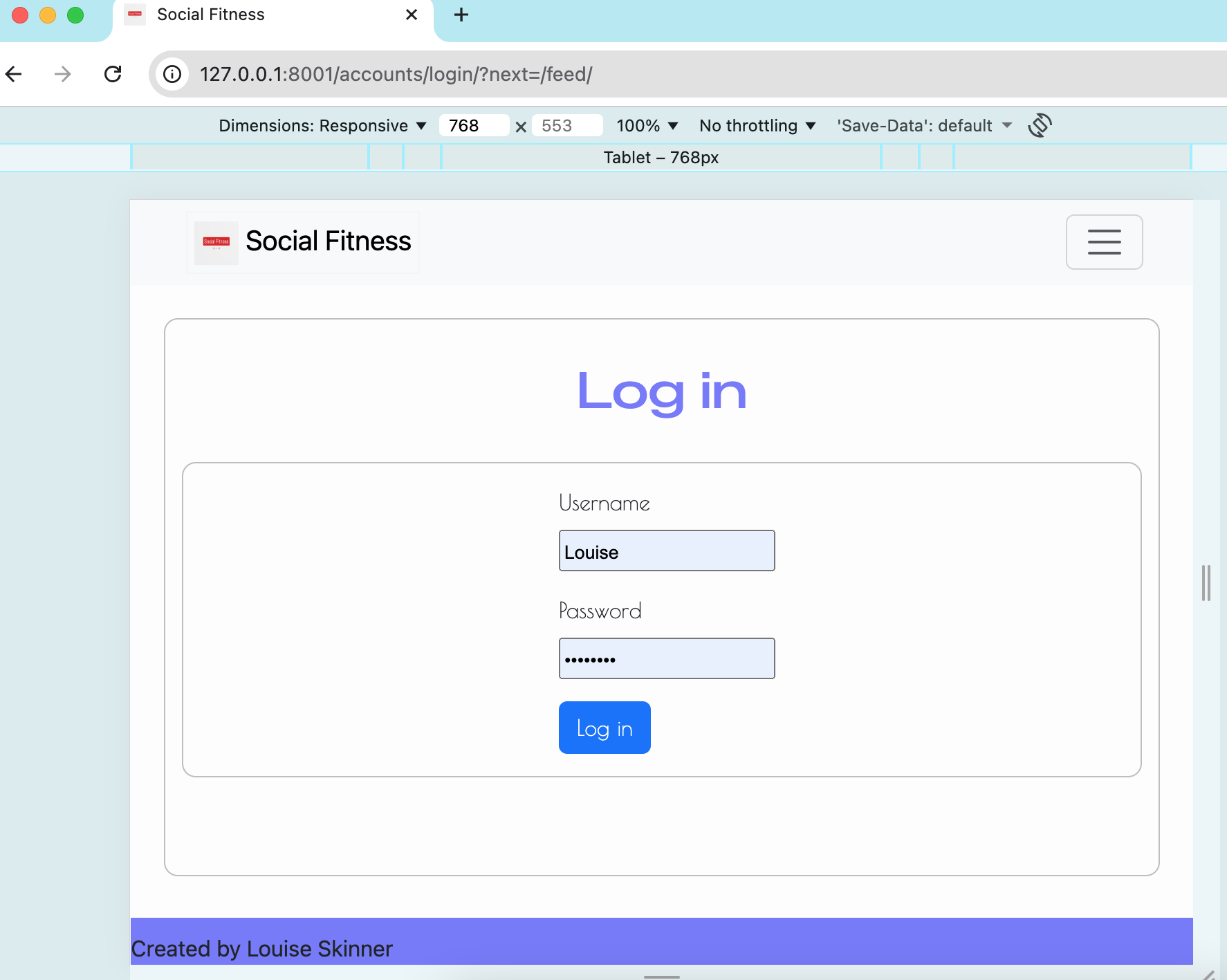Rotate the device orientation icon

click(1040, 125)
